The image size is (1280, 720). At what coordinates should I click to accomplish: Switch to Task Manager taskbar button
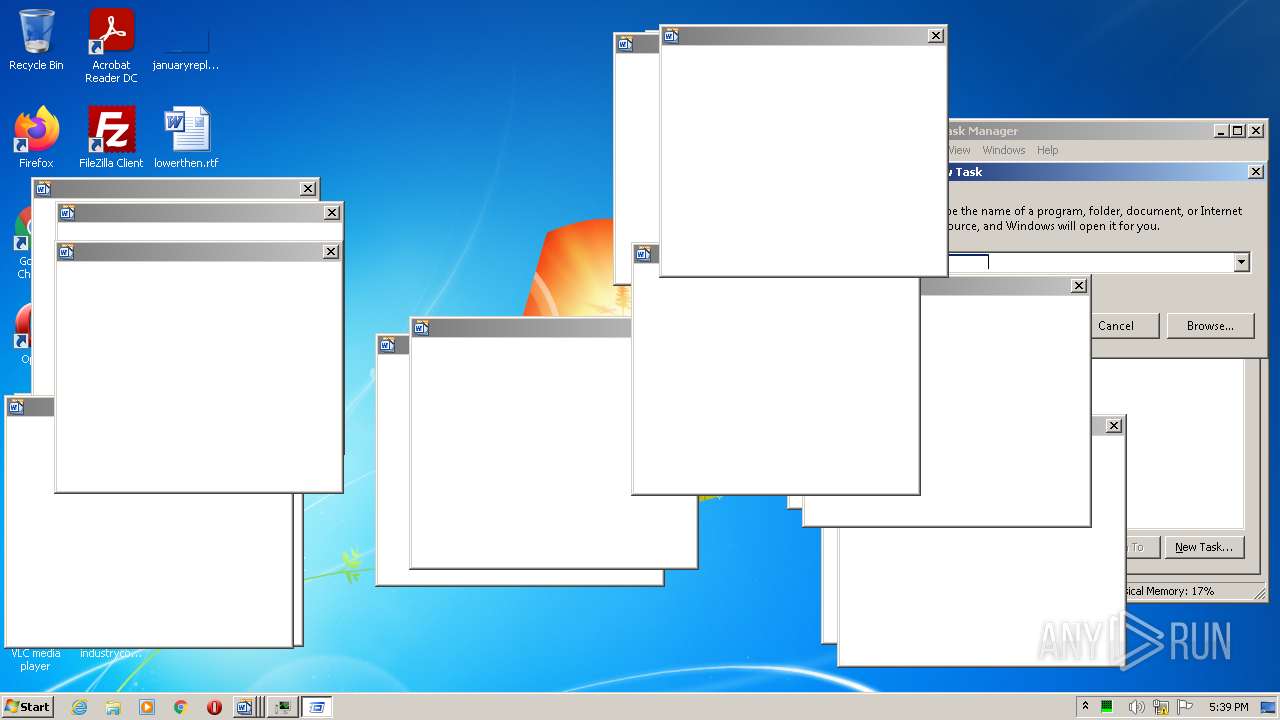click(284, 707)
